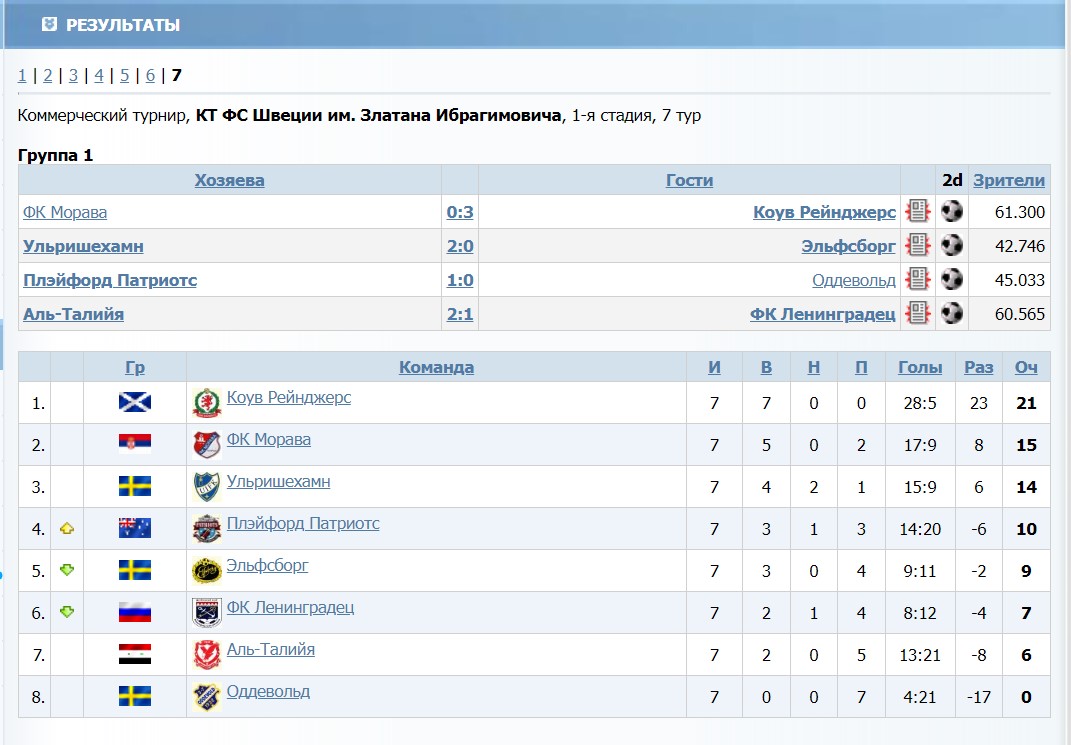Sort standings by Голы column header
This screenshot has height=745, width=1071.
pyautogui.click(x=919, y=367)
